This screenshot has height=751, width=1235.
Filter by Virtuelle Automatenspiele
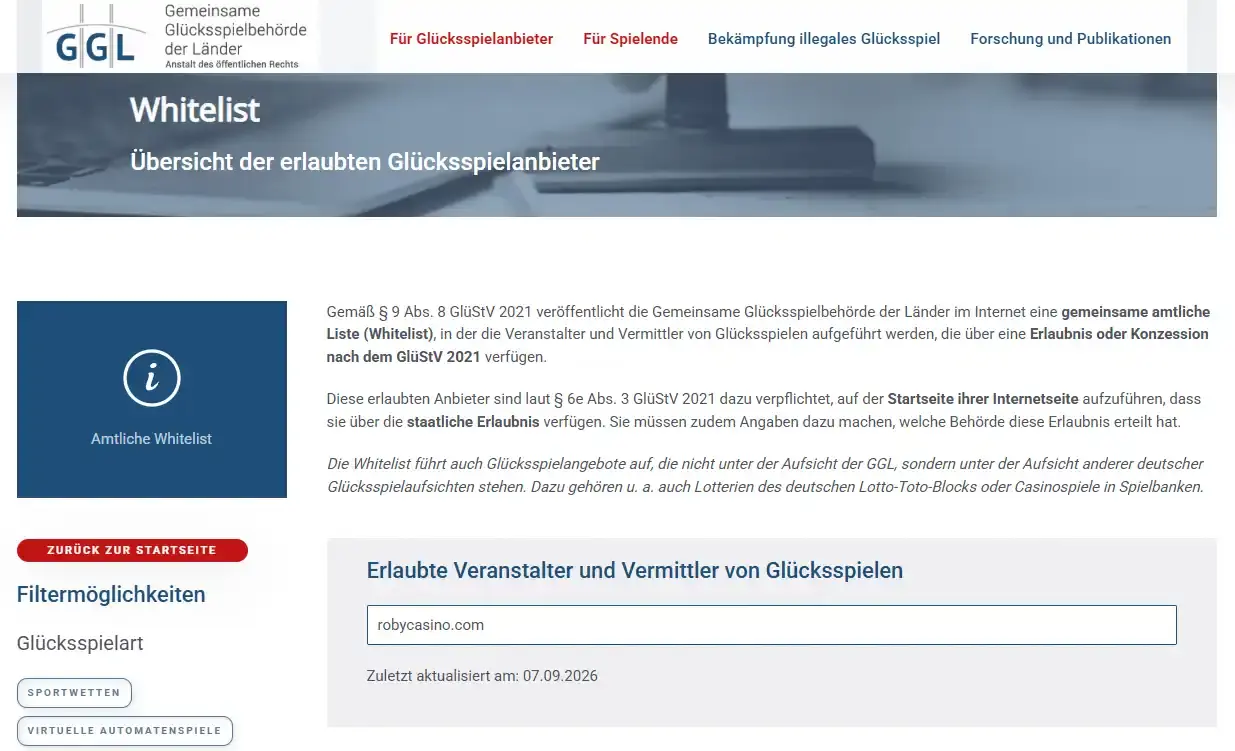125,730
